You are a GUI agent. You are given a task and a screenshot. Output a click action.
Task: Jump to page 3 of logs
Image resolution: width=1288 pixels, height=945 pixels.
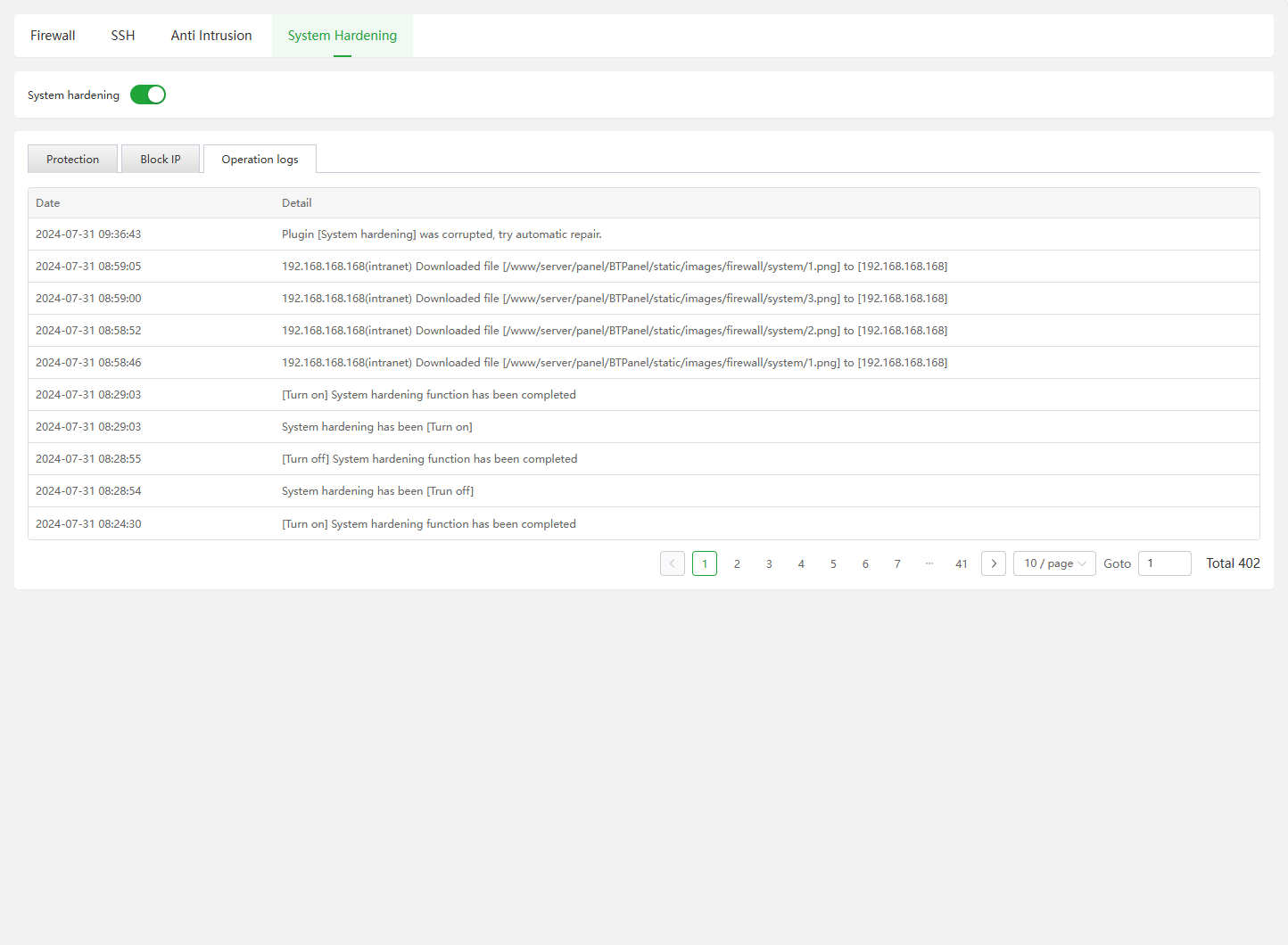point(769,563)
